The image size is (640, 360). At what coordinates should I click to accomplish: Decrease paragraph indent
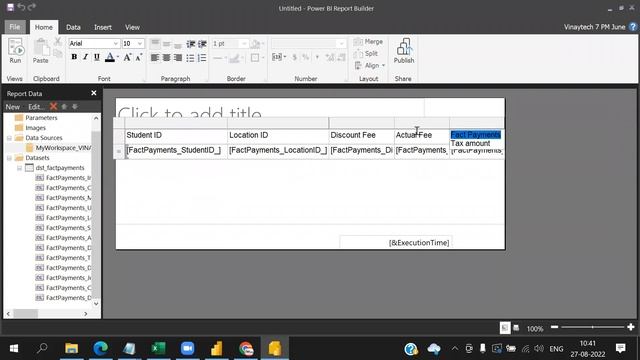click(x=191, y=44)
